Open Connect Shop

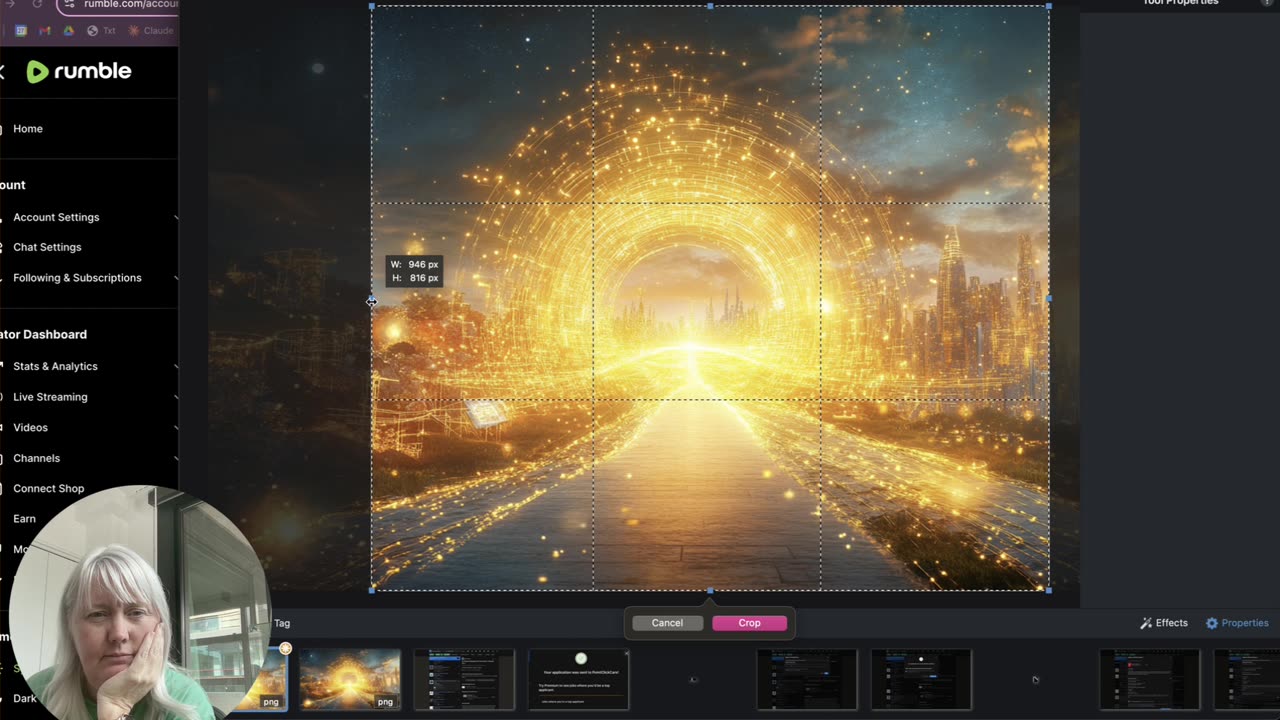tap(48, 489)
